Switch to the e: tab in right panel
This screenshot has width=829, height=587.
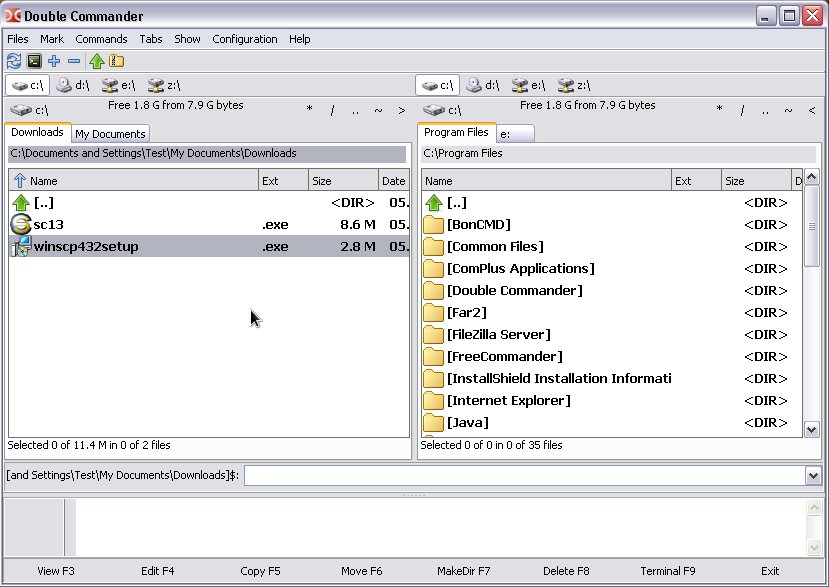point(515,134)
